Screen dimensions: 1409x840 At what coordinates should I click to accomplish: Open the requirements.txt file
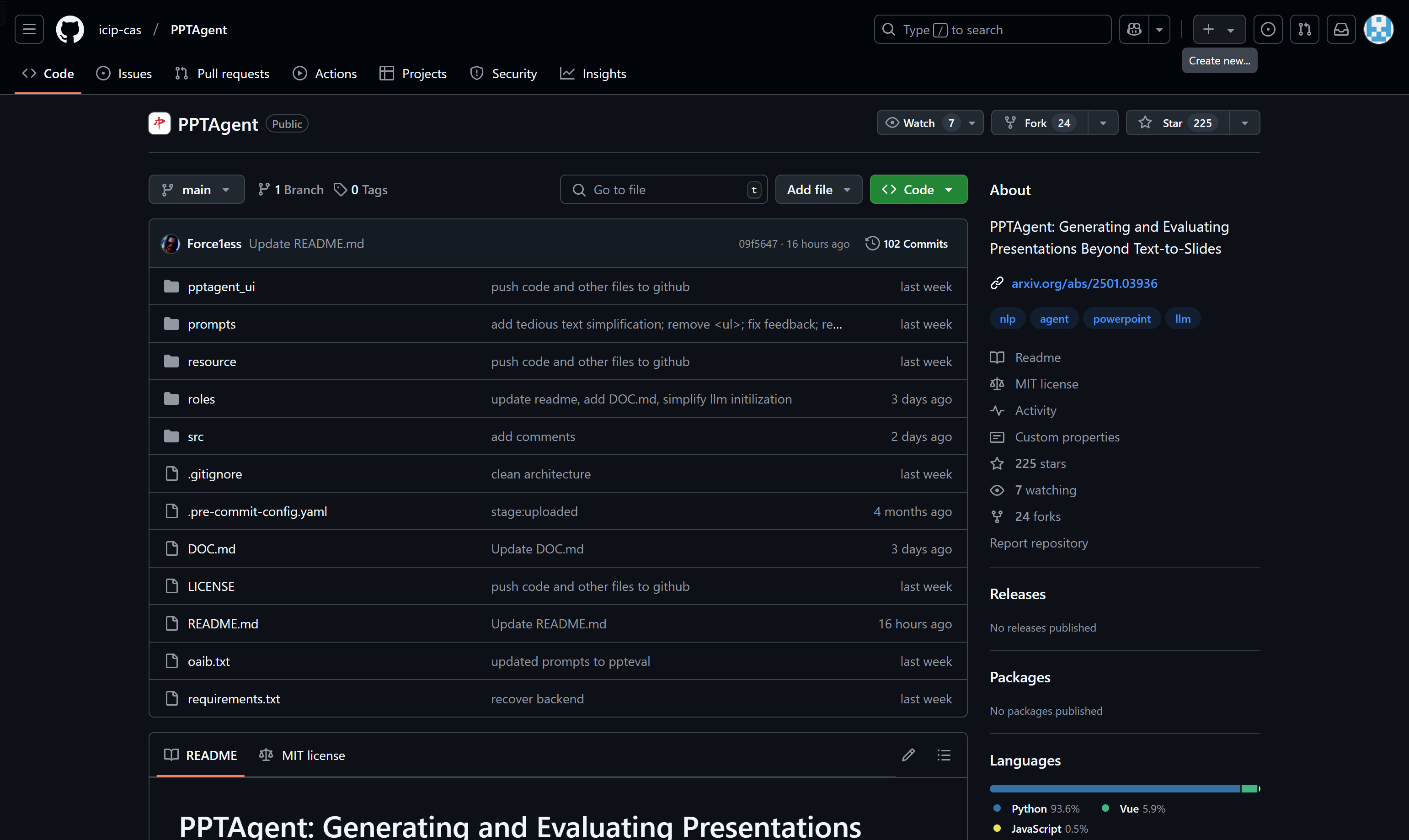[x=234, y=698]
